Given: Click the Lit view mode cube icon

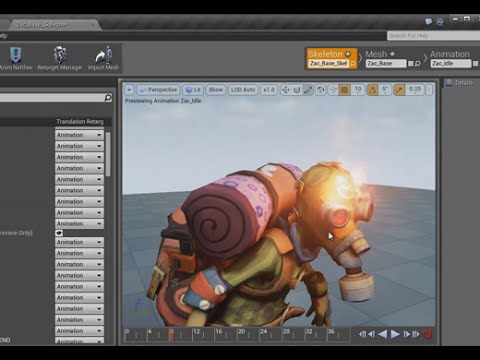Looking at the screenshot, I should click(189, 90).
